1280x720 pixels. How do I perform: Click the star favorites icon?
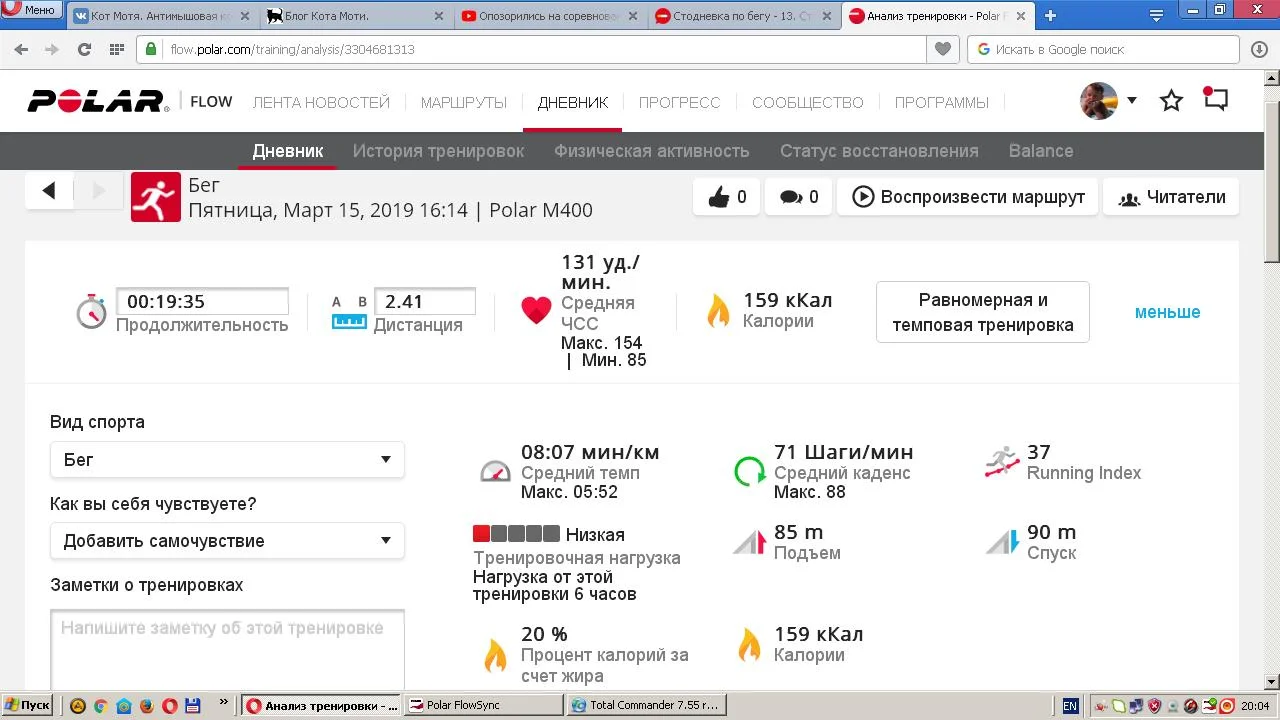coord(1171,100)
